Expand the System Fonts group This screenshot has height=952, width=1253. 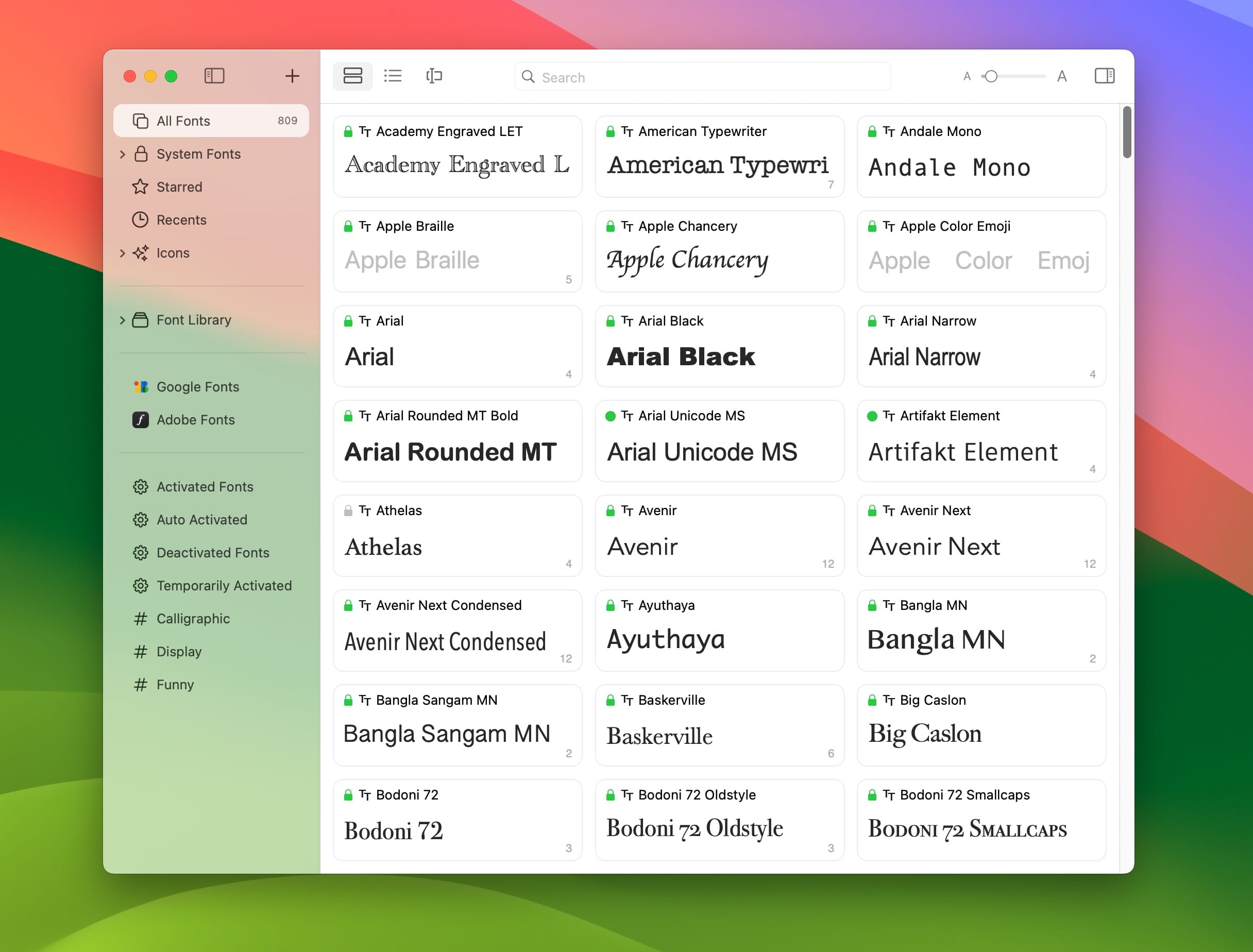[x=123, y=154]
